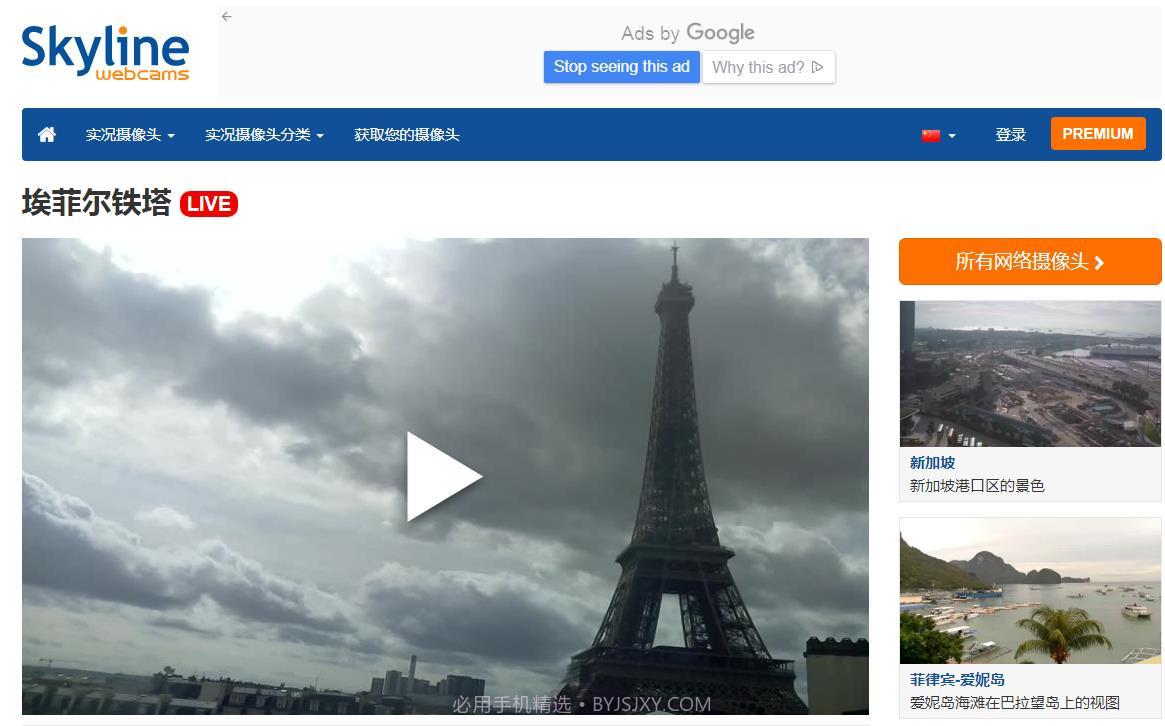Click the home icon in navigation bar
Image resolution: width=1165 pixels, height=726 pixels.
pos(46,133)
